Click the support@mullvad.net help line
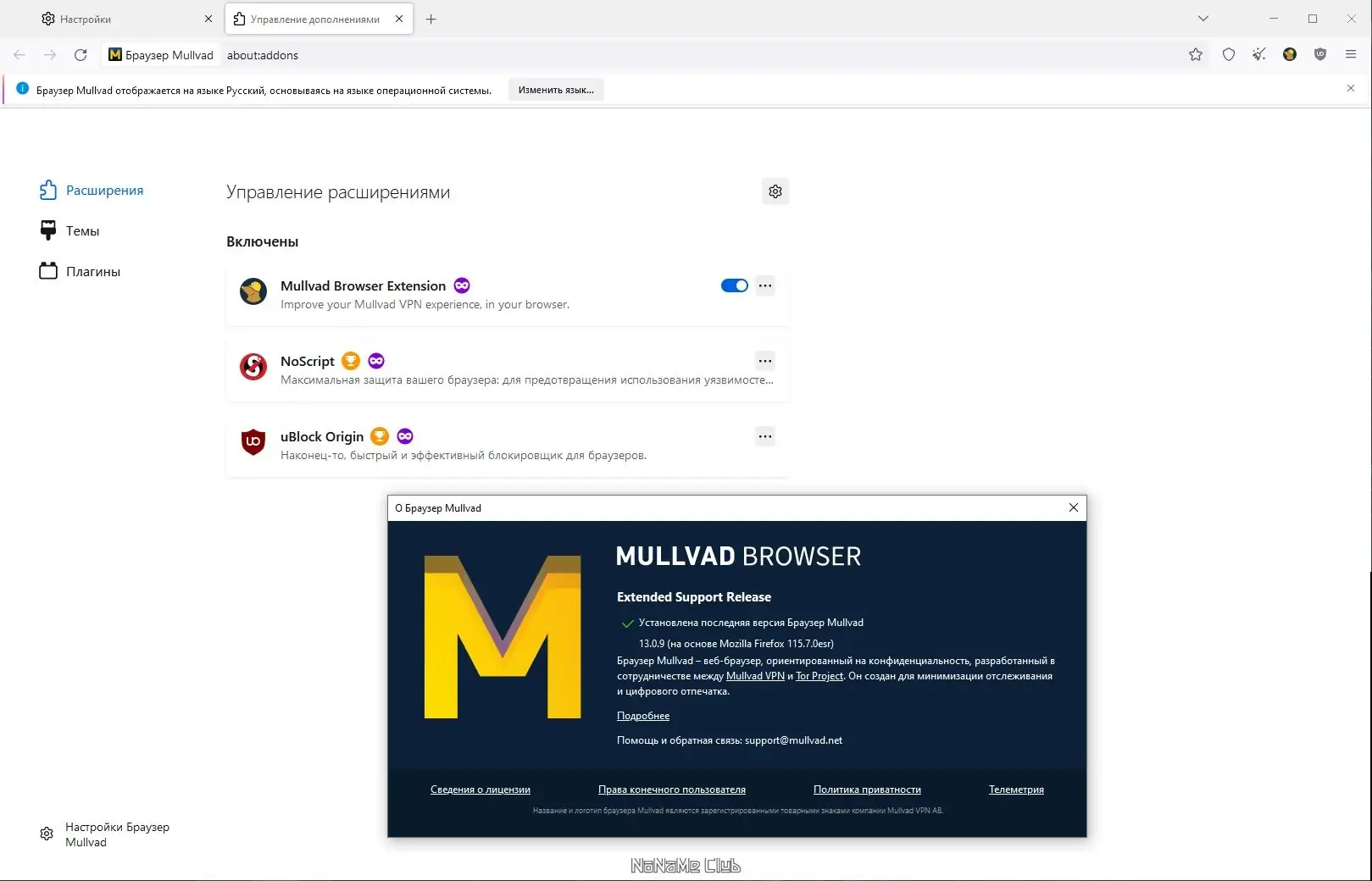Viewport: 1372px width, 881px height. (730, 740)
